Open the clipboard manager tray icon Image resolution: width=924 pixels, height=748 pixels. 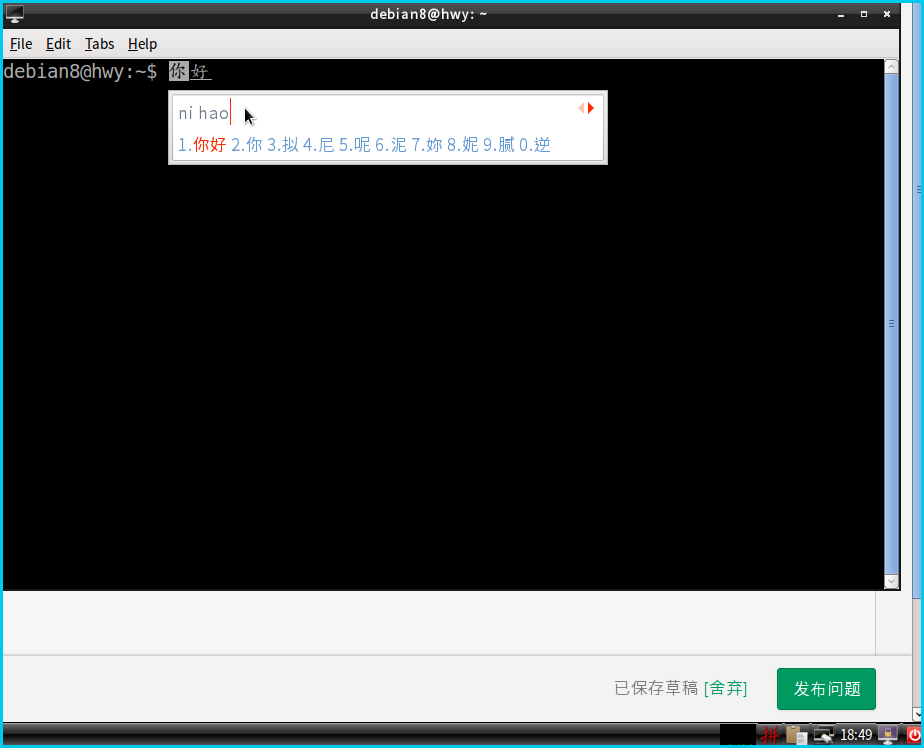796,735
